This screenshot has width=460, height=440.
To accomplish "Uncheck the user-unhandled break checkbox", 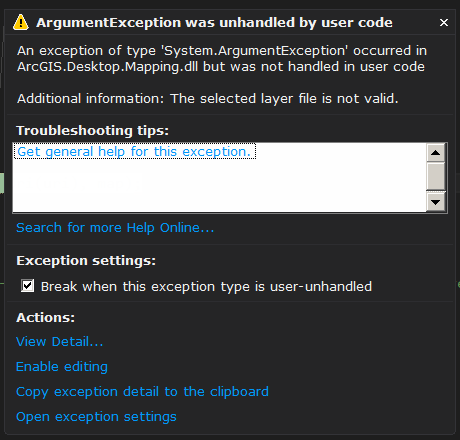I will click(x=27, y=286).
